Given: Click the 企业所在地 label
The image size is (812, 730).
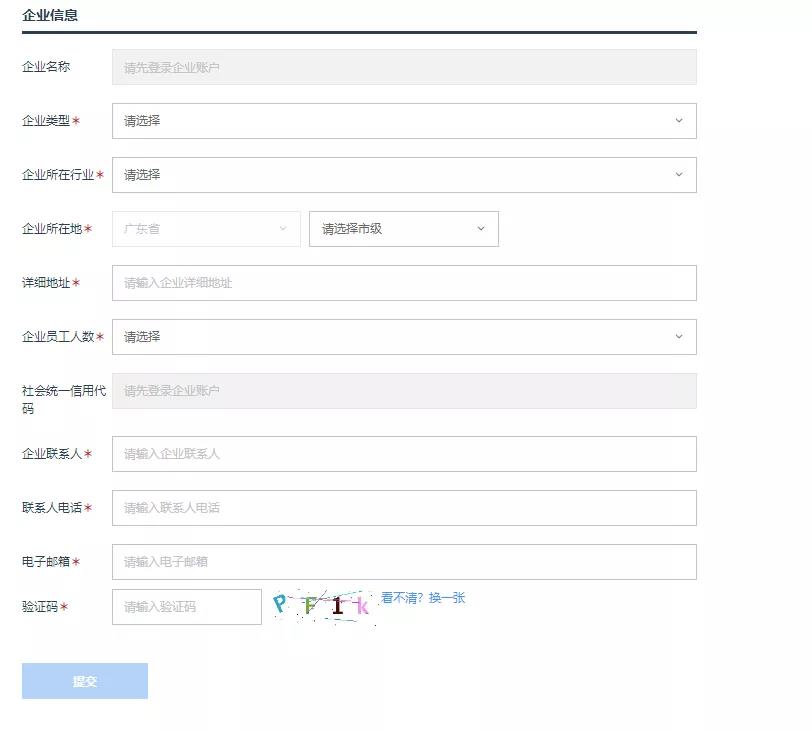Looking at the screenshot, I should (x=52, y=228).
